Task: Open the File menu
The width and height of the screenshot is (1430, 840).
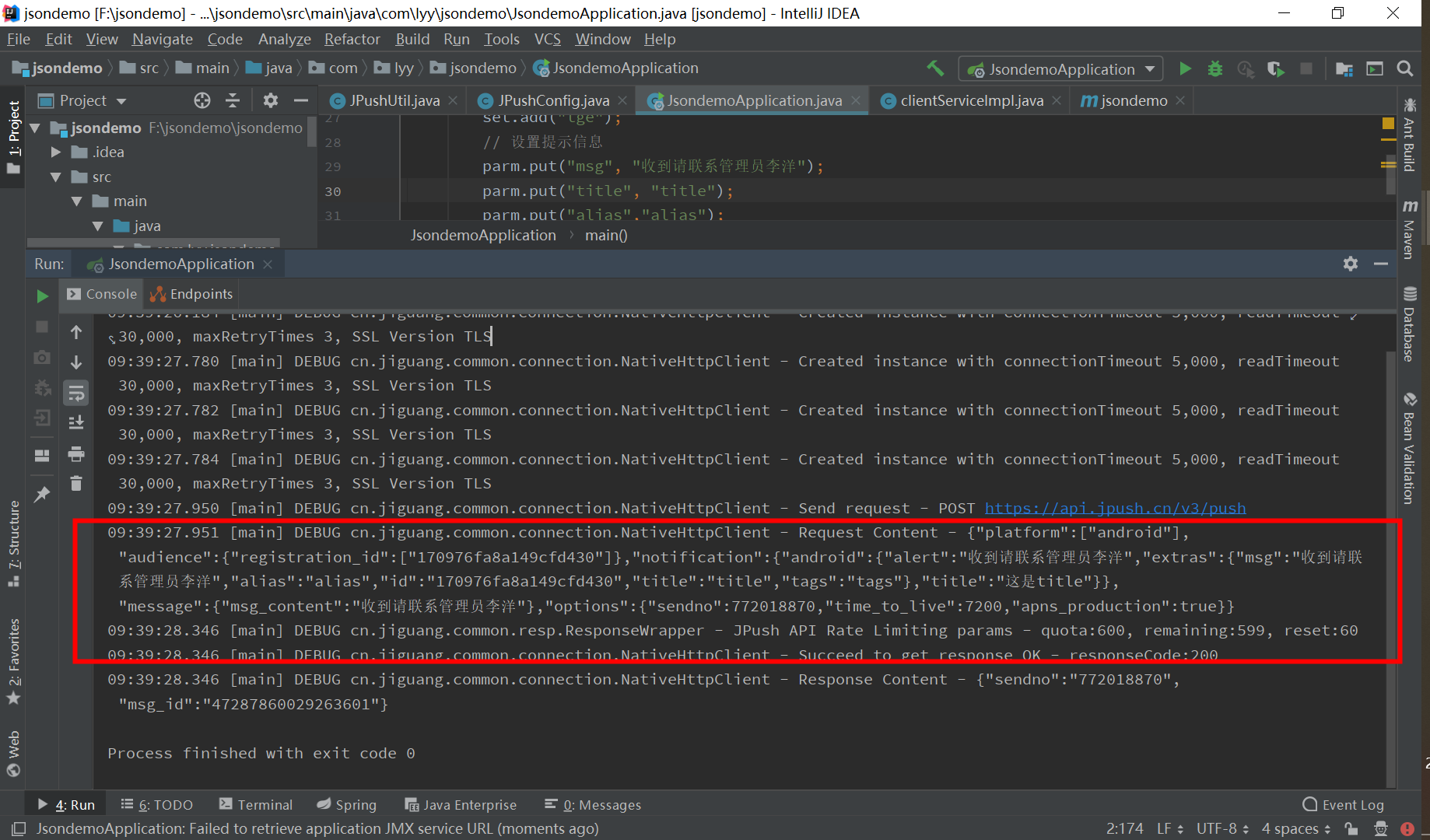Action: point(18,39)
